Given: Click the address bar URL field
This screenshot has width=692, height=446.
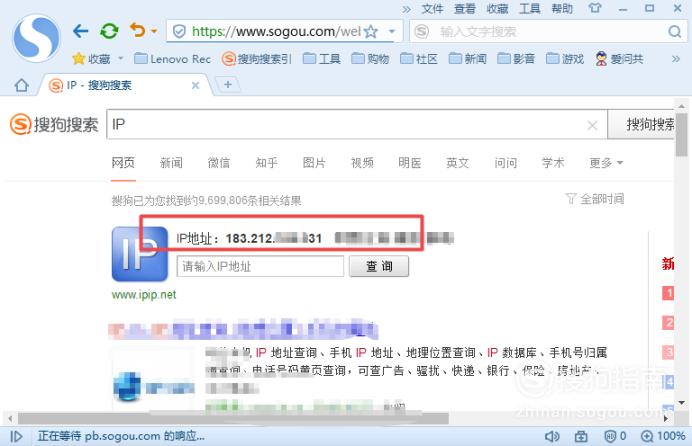Looking at the screenshot, I should click(276, 31).
